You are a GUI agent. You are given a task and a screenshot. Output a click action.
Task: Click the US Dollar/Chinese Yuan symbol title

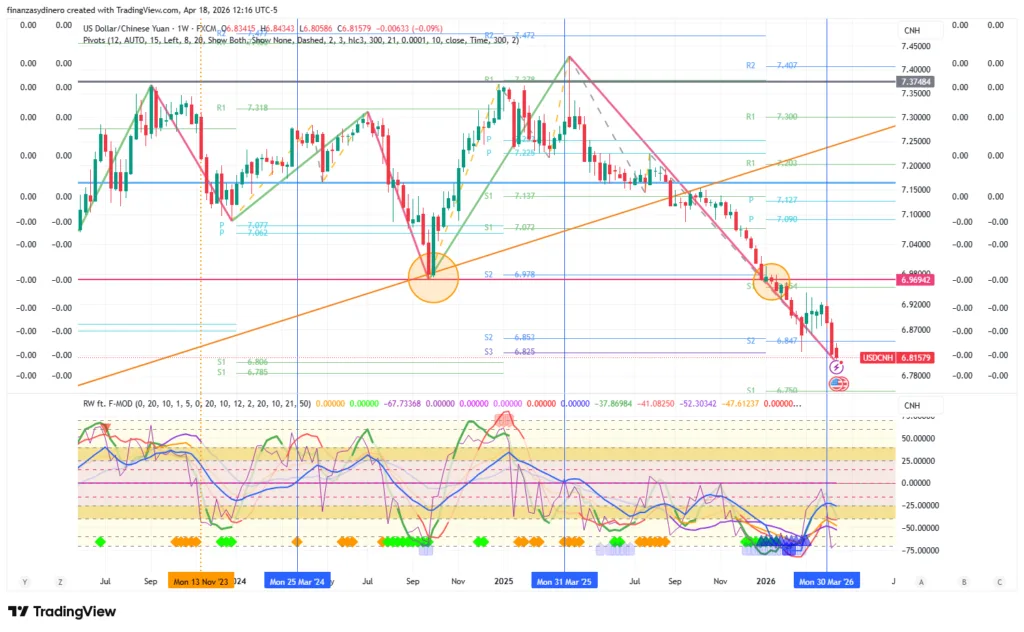coord(135,30)
